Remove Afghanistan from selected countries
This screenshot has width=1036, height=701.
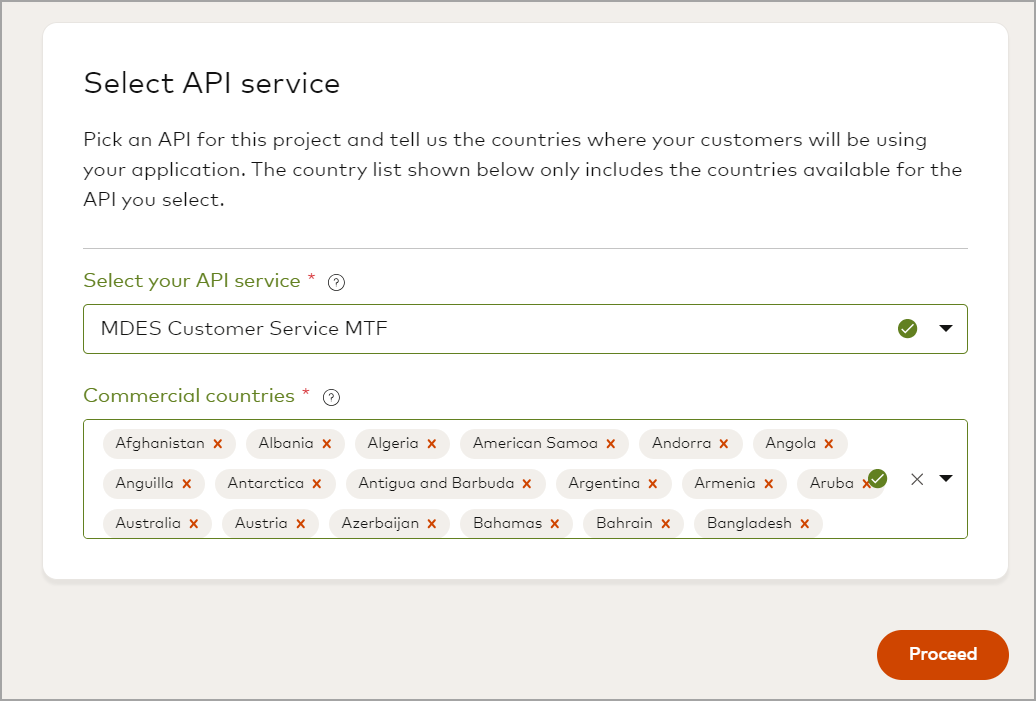(217, 444)
